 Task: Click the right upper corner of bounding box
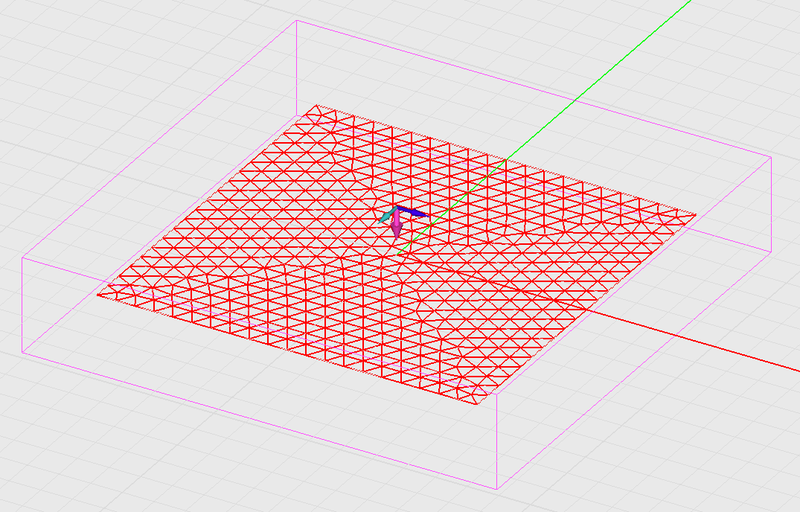(772, 158)
